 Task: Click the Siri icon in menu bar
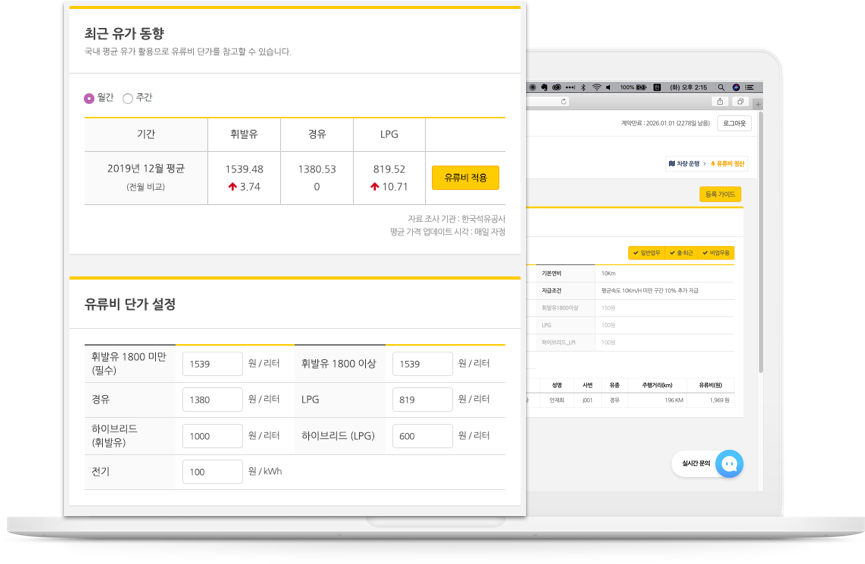click(736, 87)
